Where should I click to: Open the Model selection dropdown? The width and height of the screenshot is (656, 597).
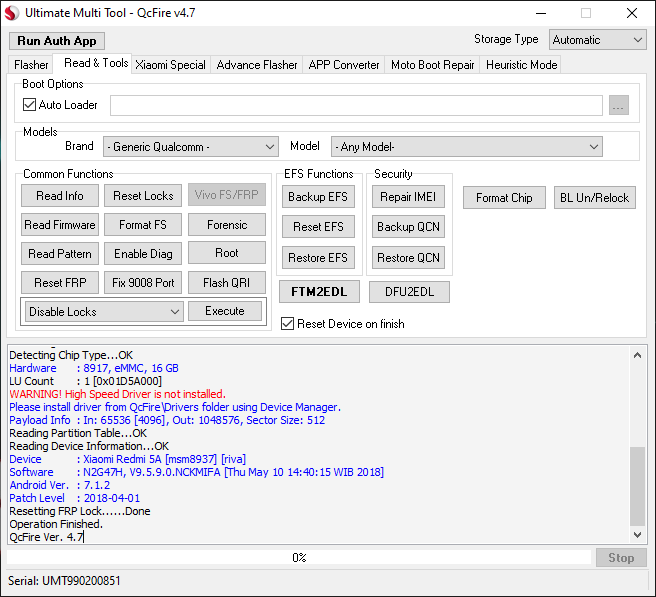(x=466, y=147)
